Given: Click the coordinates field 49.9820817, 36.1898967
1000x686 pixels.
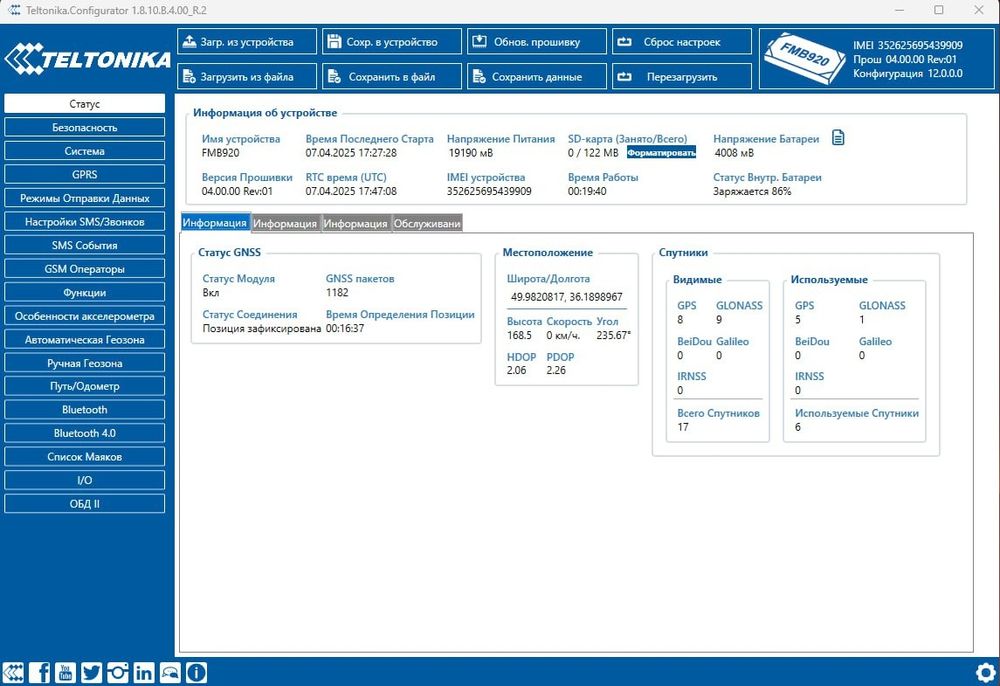Looking at the screenshot, I should tap(566, 297).
